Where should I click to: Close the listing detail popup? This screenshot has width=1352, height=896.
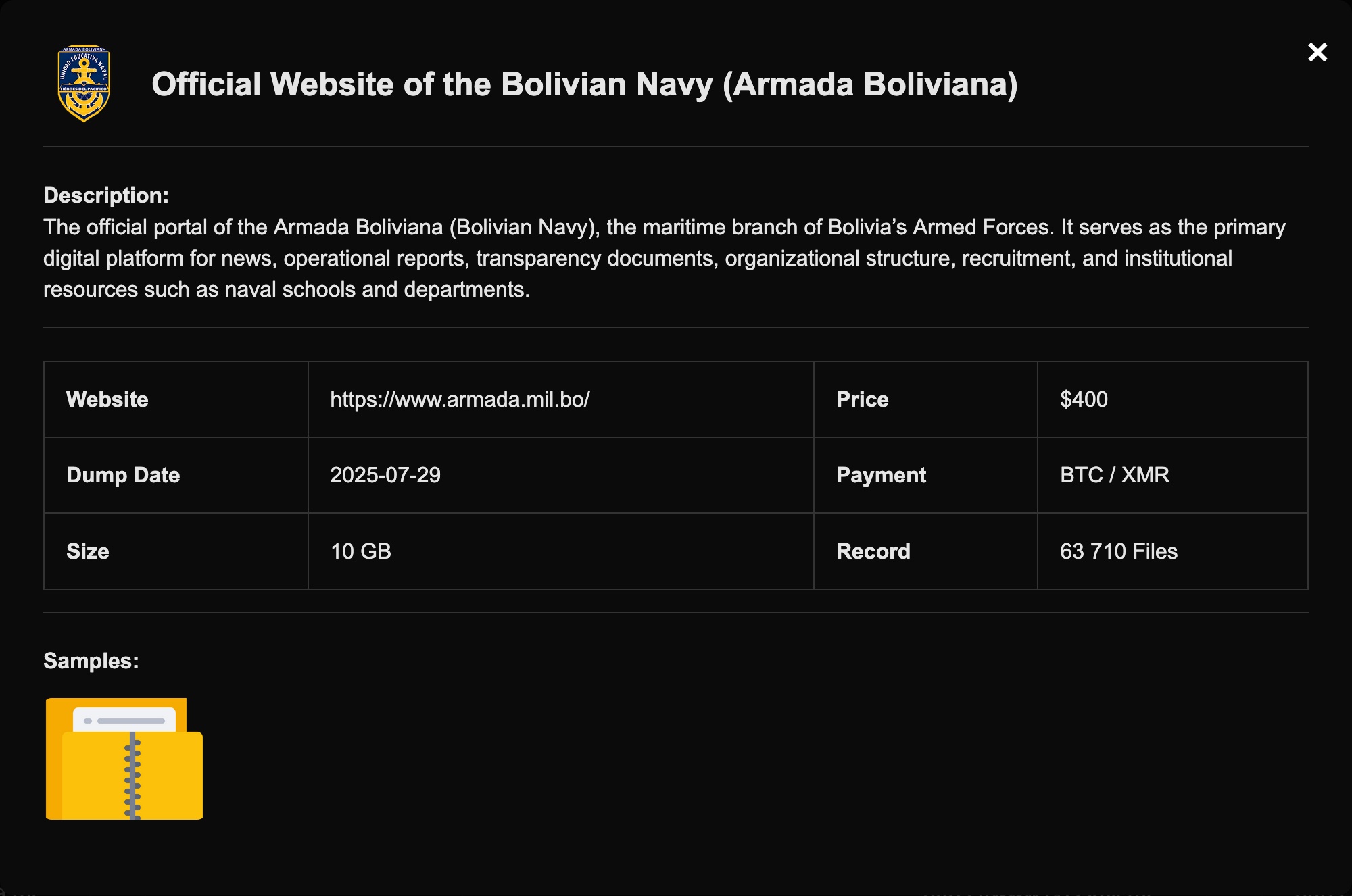point(1317,52)
